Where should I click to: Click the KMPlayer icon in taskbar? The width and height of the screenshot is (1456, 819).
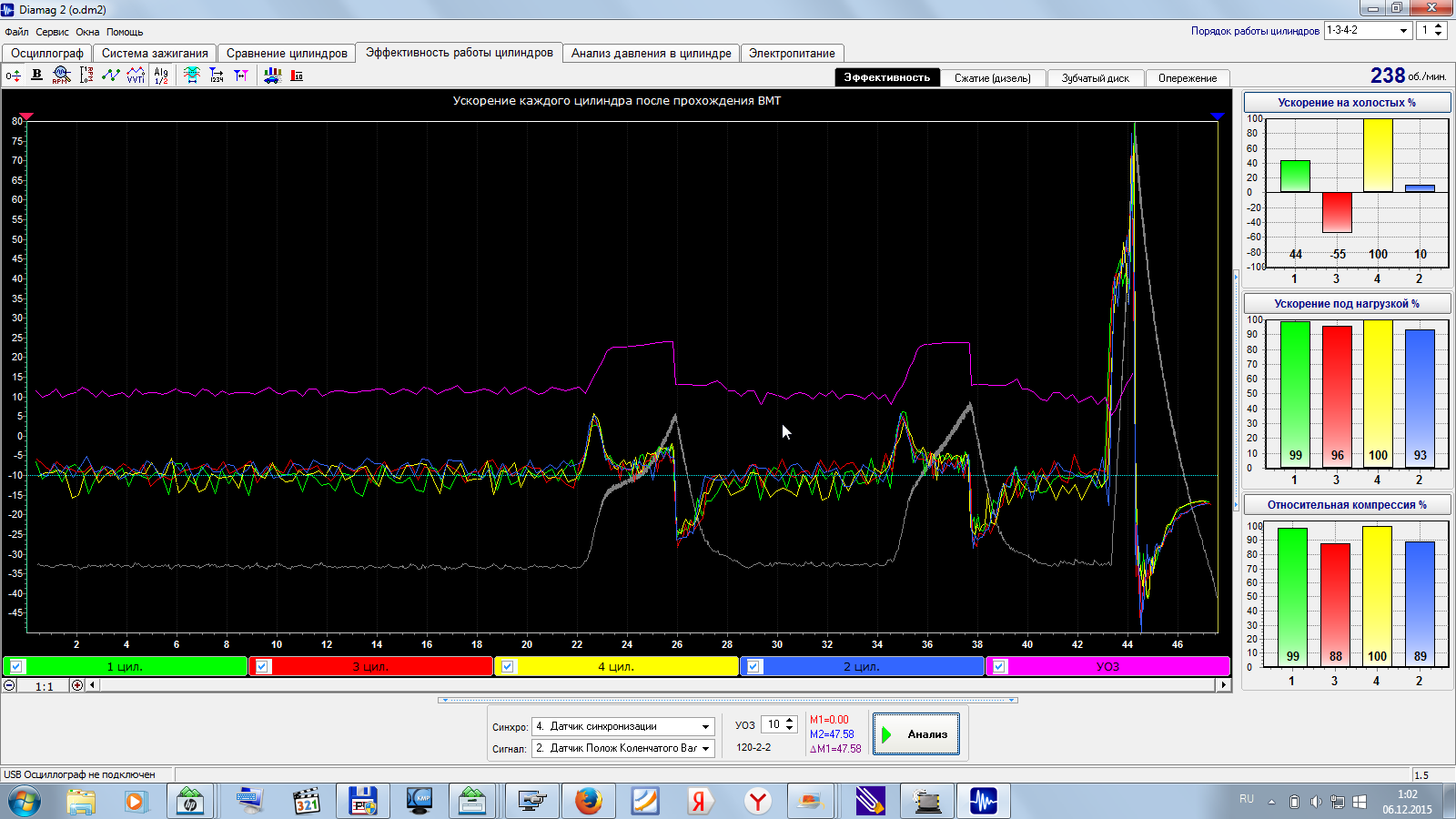(420, 802)
